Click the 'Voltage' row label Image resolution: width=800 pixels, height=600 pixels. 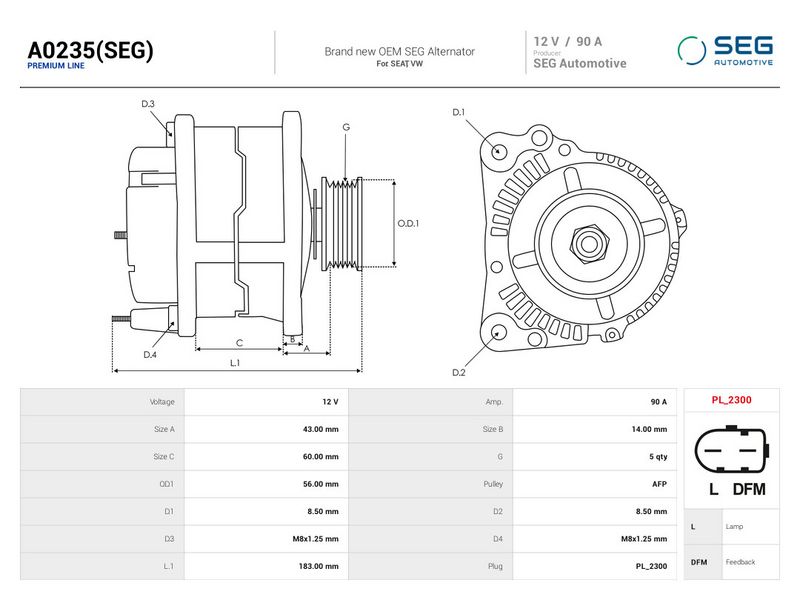[162, 402]
